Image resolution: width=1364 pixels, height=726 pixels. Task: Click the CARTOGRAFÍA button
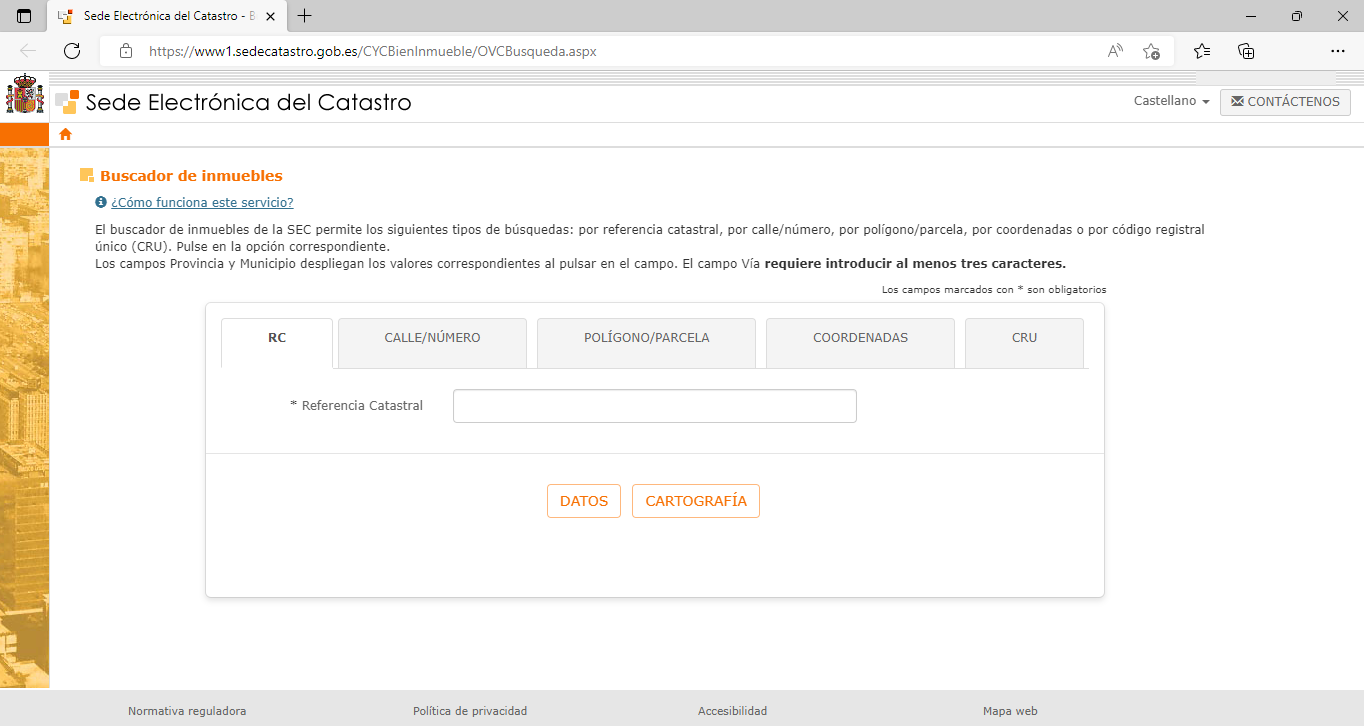coord(696,501)
